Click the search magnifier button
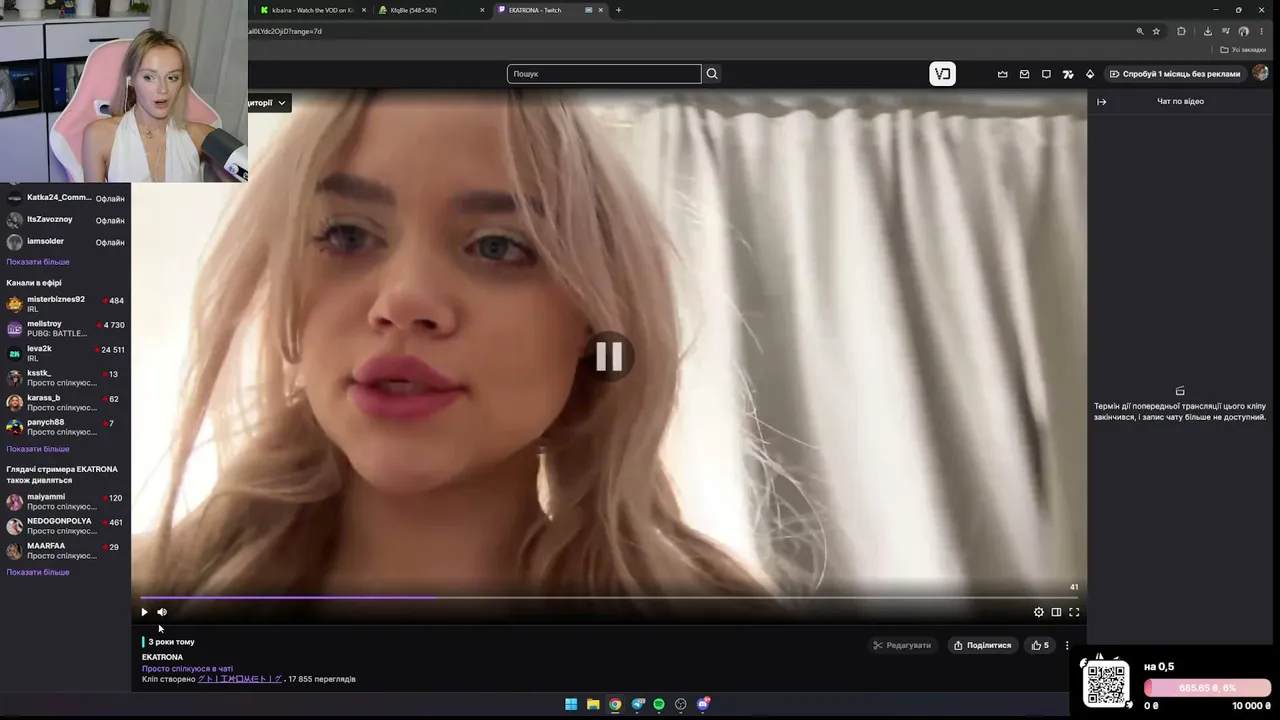Screen dimensions: 1280x720 [x=712, y=74]
